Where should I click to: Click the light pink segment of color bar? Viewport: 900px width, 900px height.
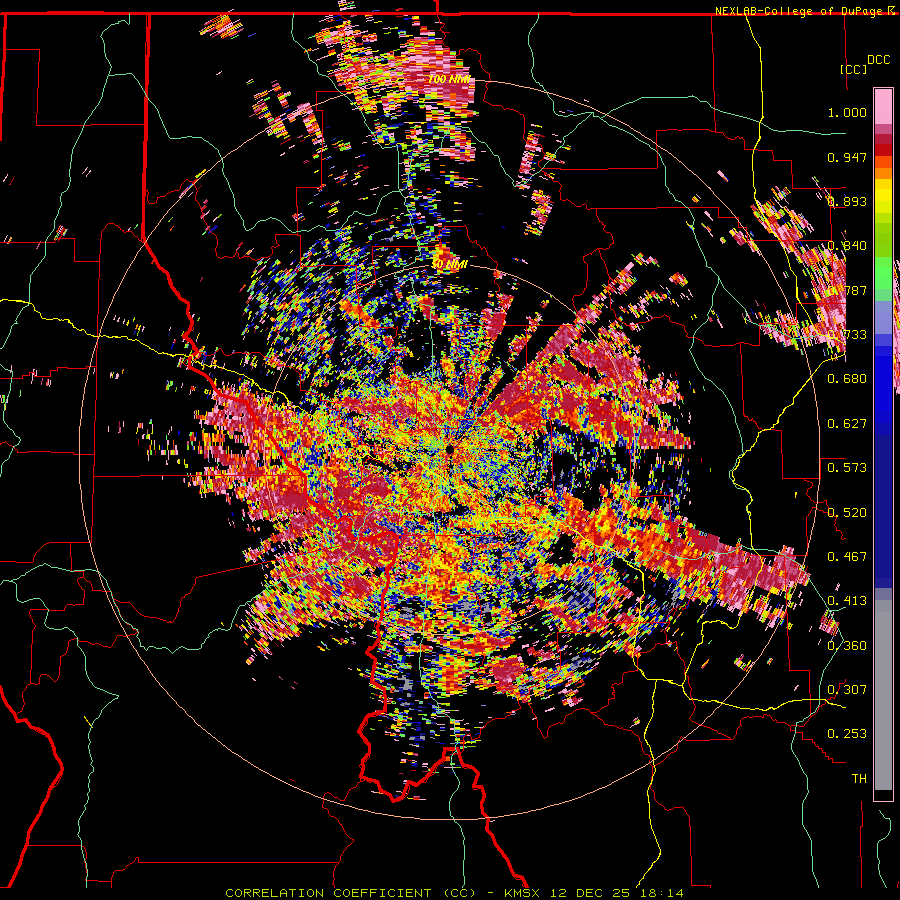tap(883, 106)
